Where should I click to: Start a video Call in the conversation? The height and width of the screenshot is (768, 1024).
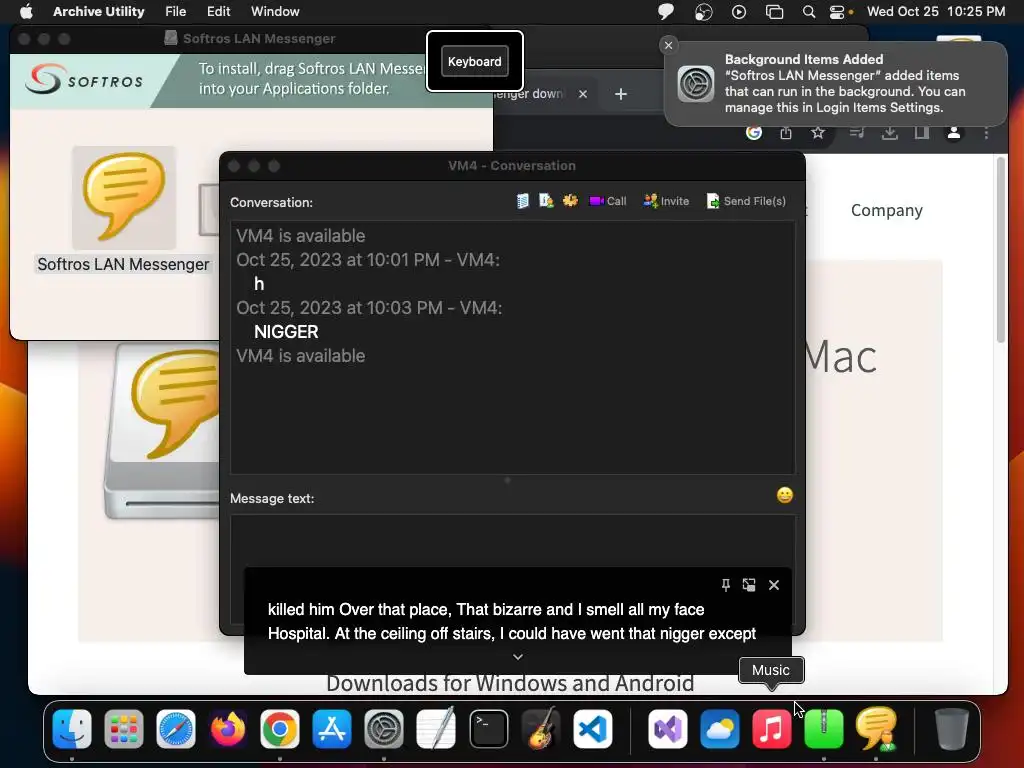click(607, 201)
